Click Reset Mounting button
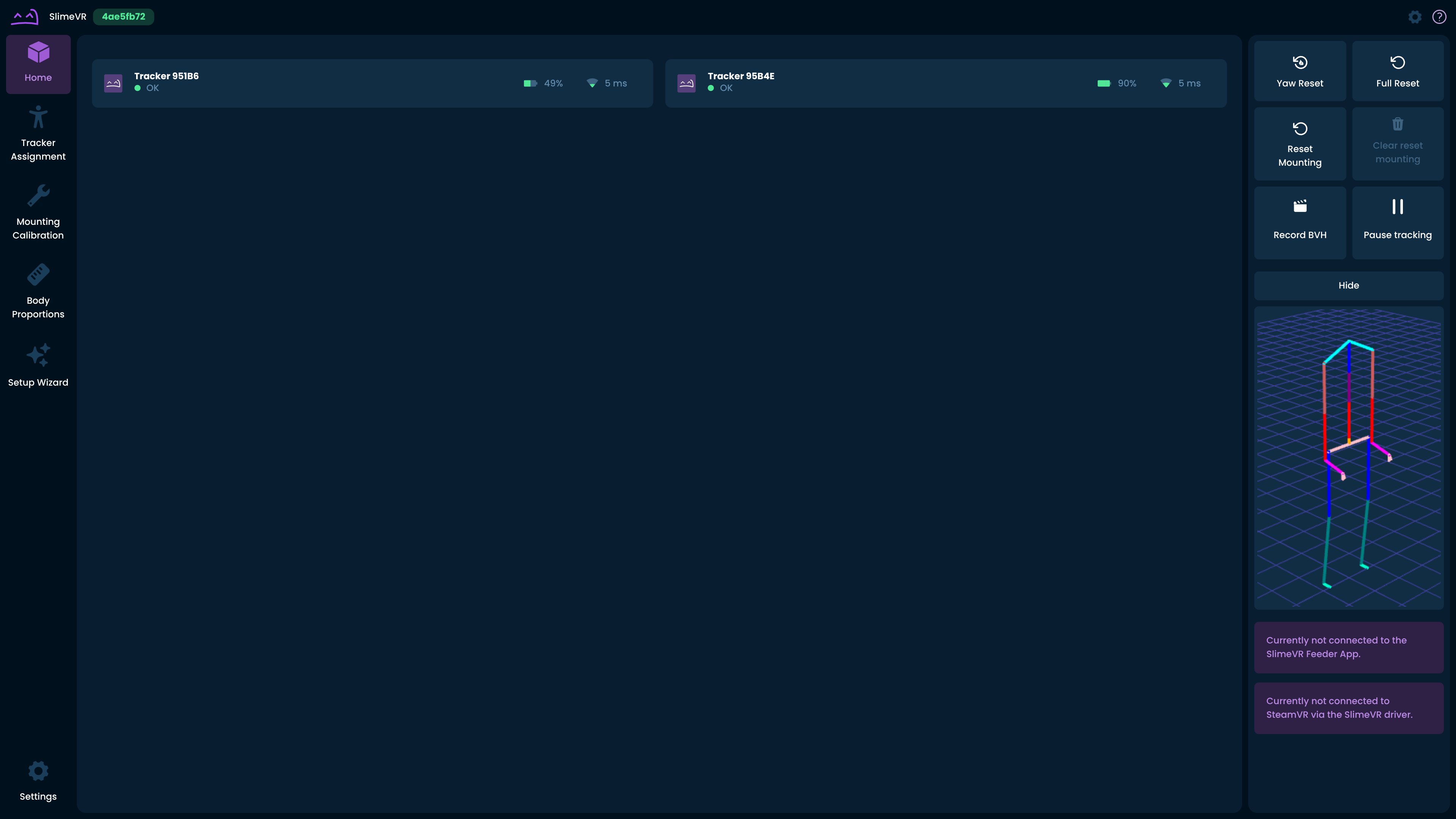 [x=1299, y=144]
